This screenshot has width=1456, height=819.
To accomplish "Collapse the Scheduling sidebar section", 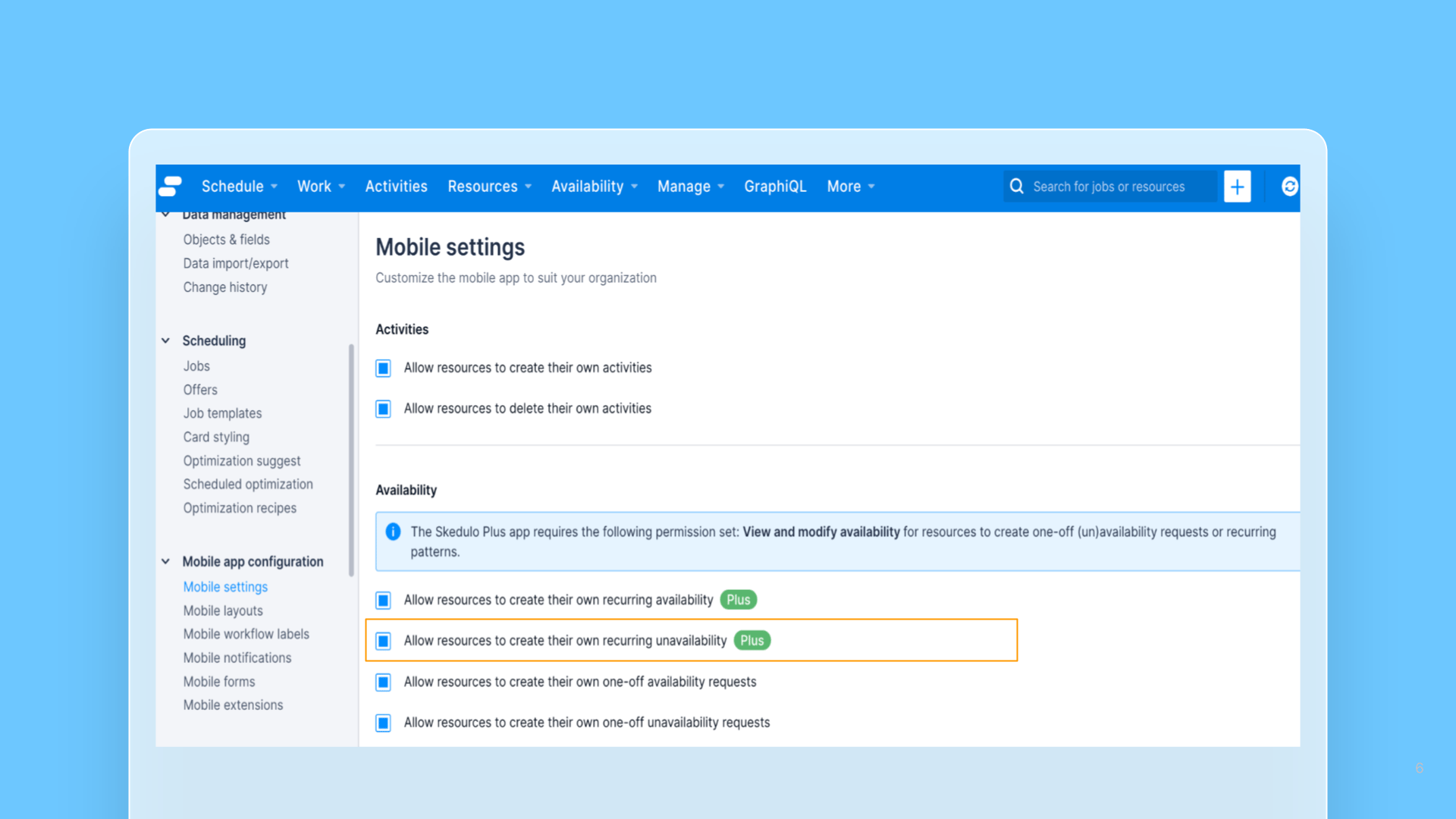I will pos(165,341).
